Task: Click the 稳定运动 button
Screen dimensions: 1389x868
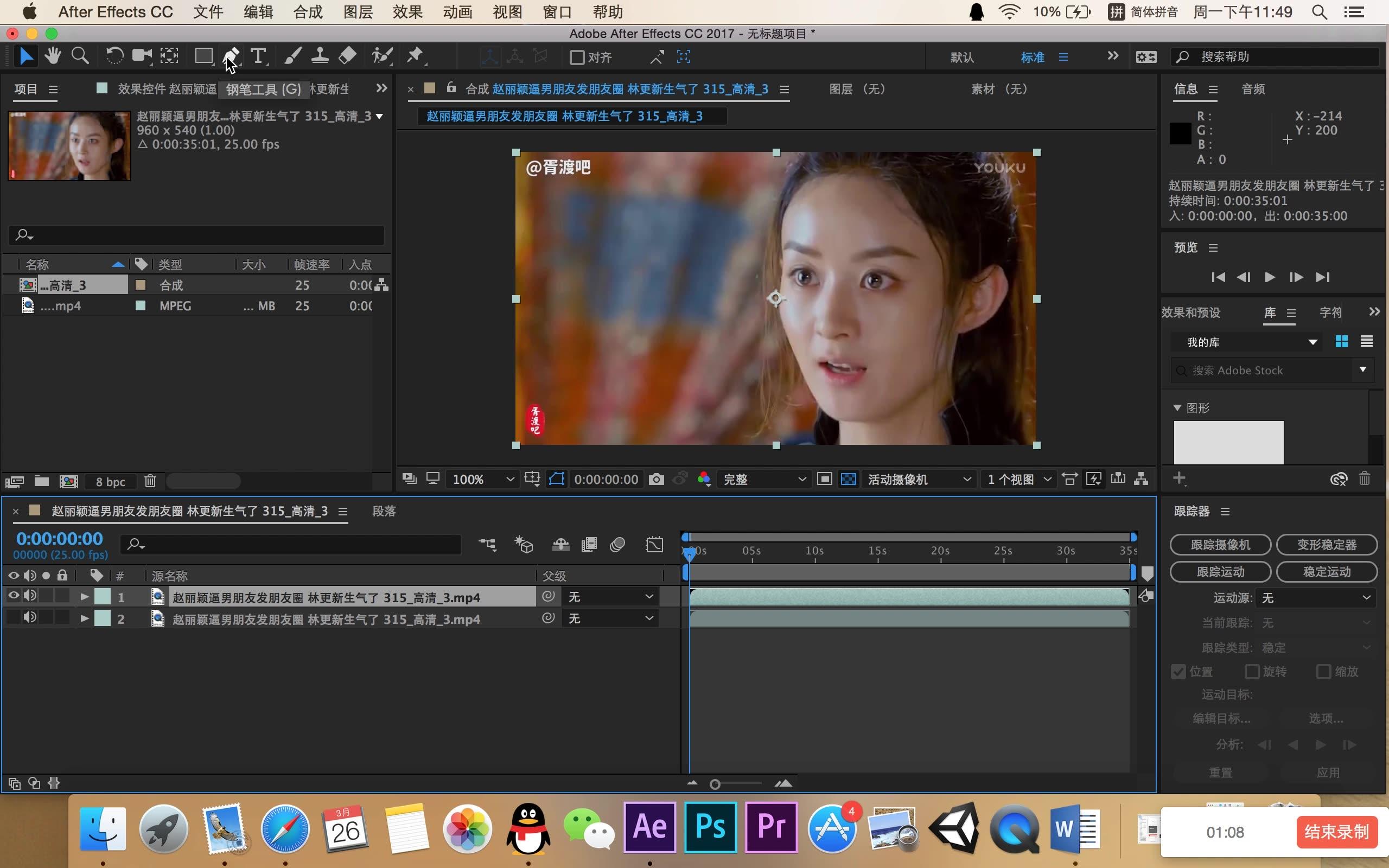Action: point(1327,572)
